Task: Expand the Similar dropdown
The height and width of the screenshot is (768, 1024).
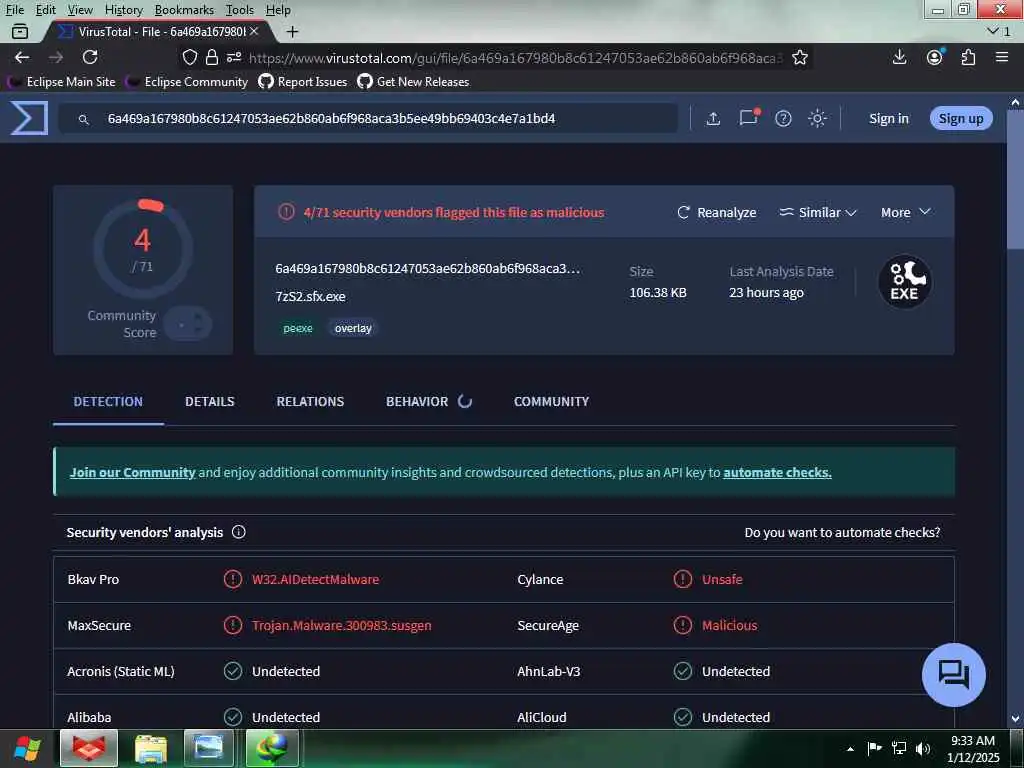Action: pyautogui.click(x=818, y=212)
